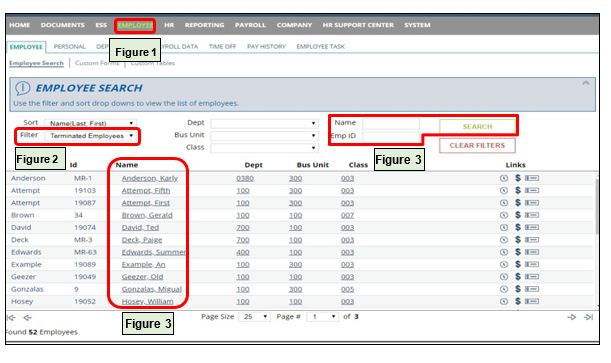
Task: Open the Page # dropdown set to 1
Action: pyautogui.click(x=323, y=317)
